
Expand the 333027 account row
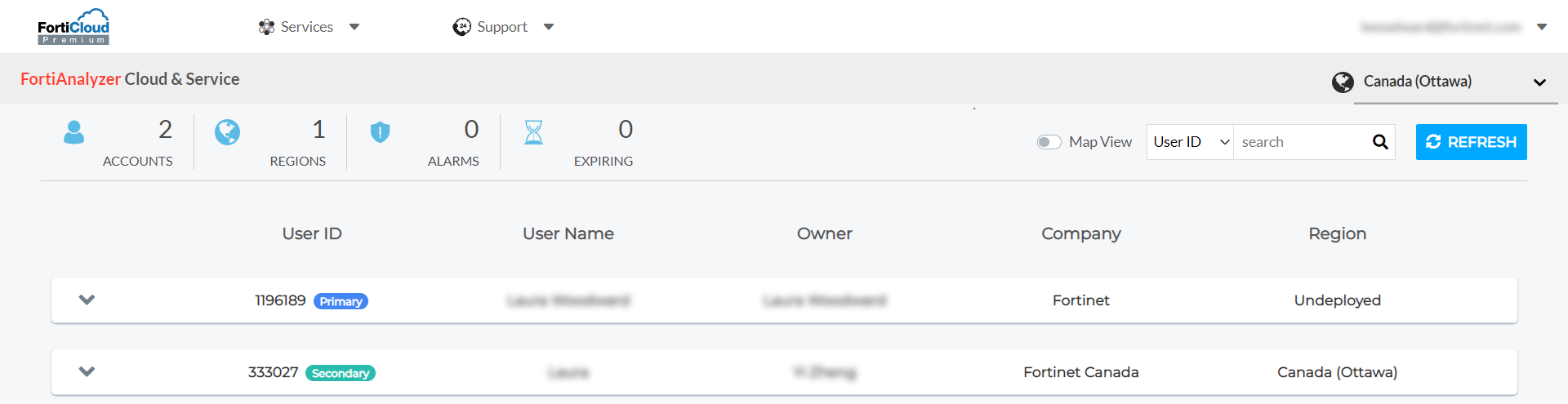87,371
